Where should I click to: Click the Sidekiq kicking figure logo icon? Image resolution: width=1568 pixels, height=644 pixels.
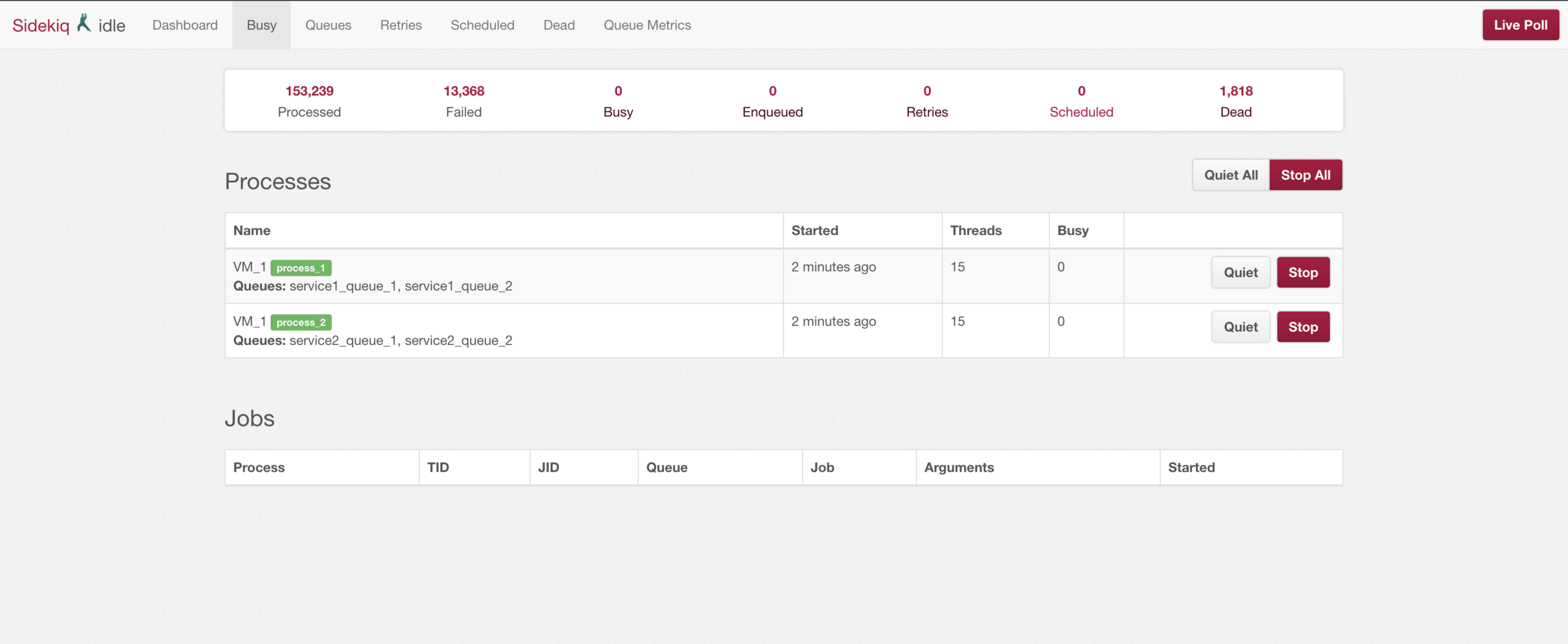(x=84, y=23)
